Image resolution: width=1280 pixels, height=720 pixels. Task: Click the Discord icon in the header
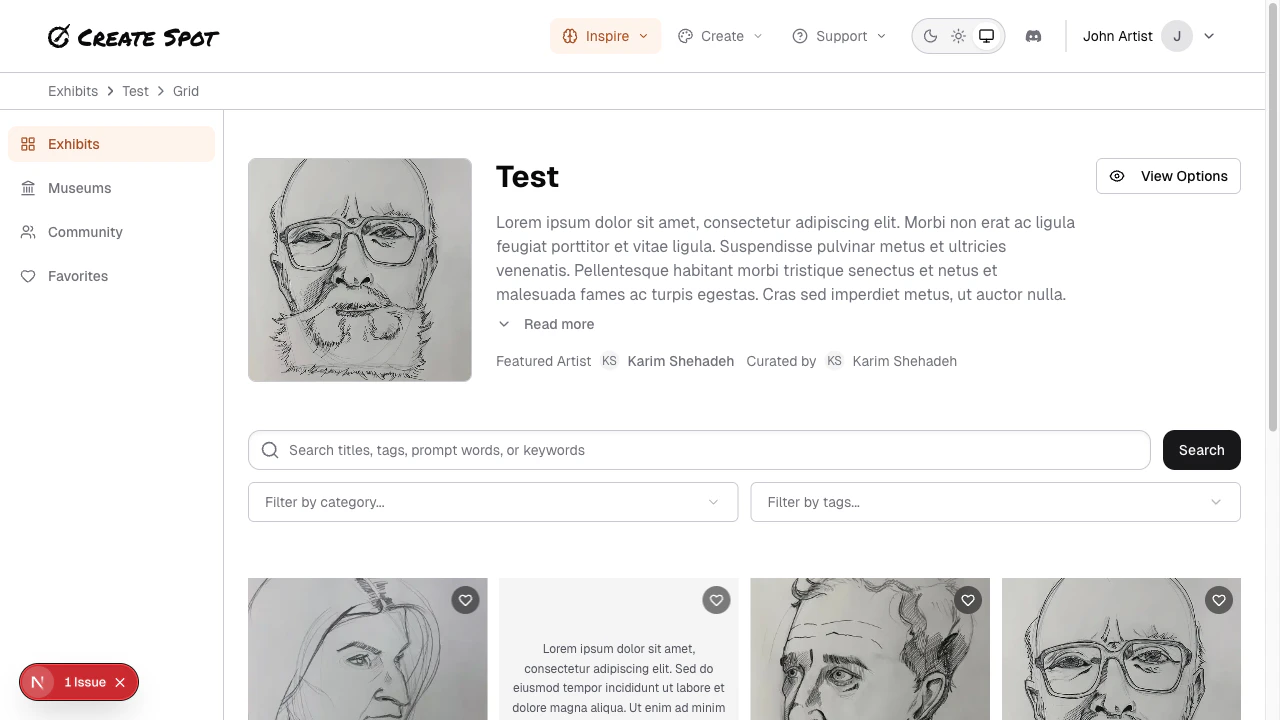click(1033, 36)
